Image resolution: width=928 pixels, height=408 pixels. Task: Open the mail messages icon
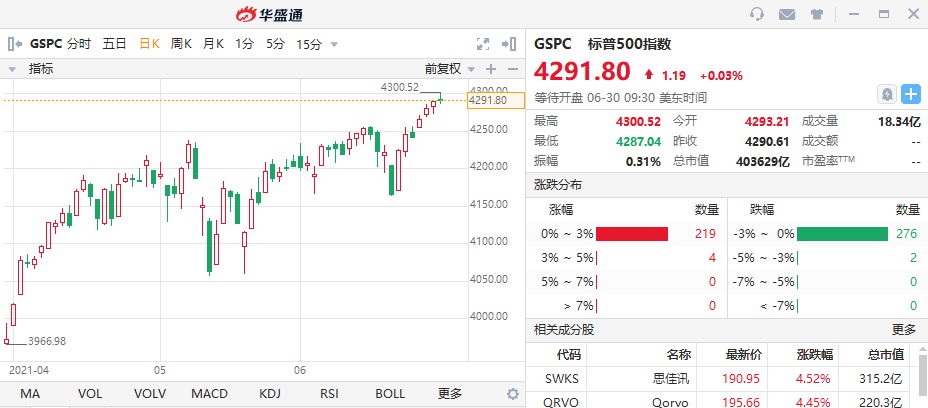click(x=787, y=14)
